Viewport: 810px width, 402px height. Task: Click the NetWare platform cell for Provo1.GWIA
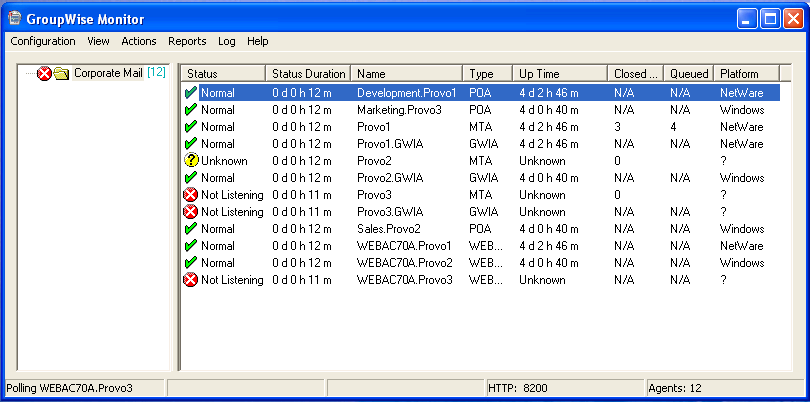(741, 144)
